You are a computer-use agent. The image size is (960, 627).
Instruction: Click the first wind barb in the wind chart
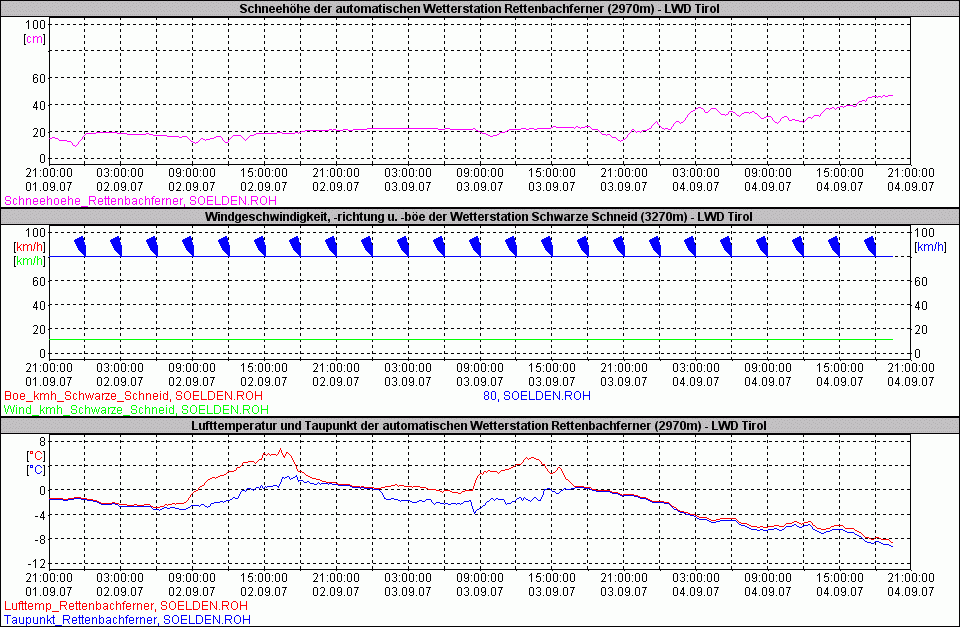pos(81,246)
